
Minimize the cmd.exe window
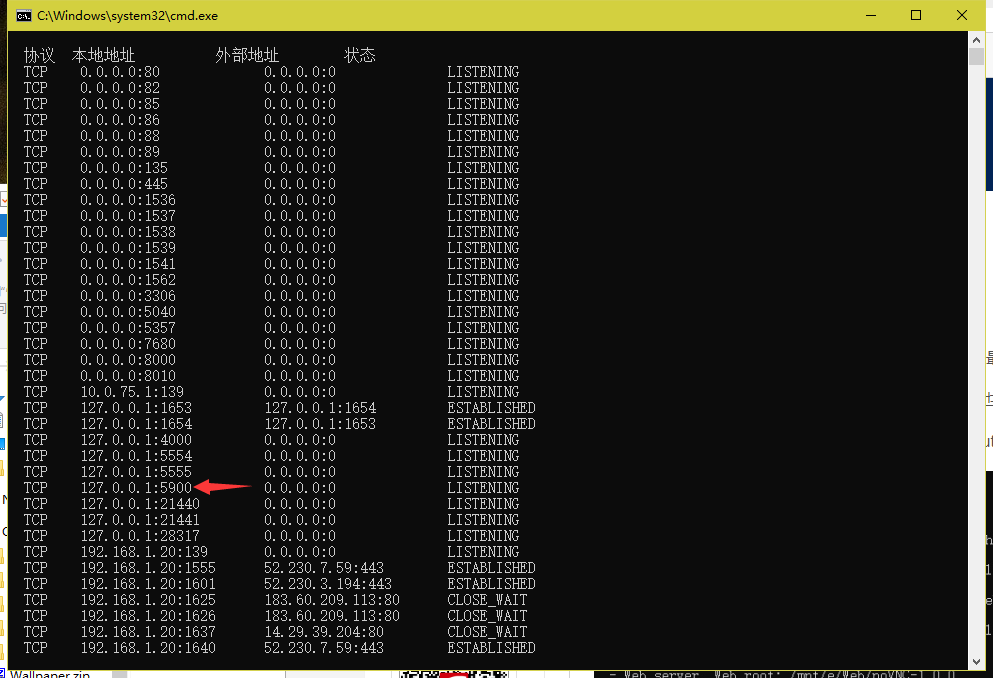(871, 15)
